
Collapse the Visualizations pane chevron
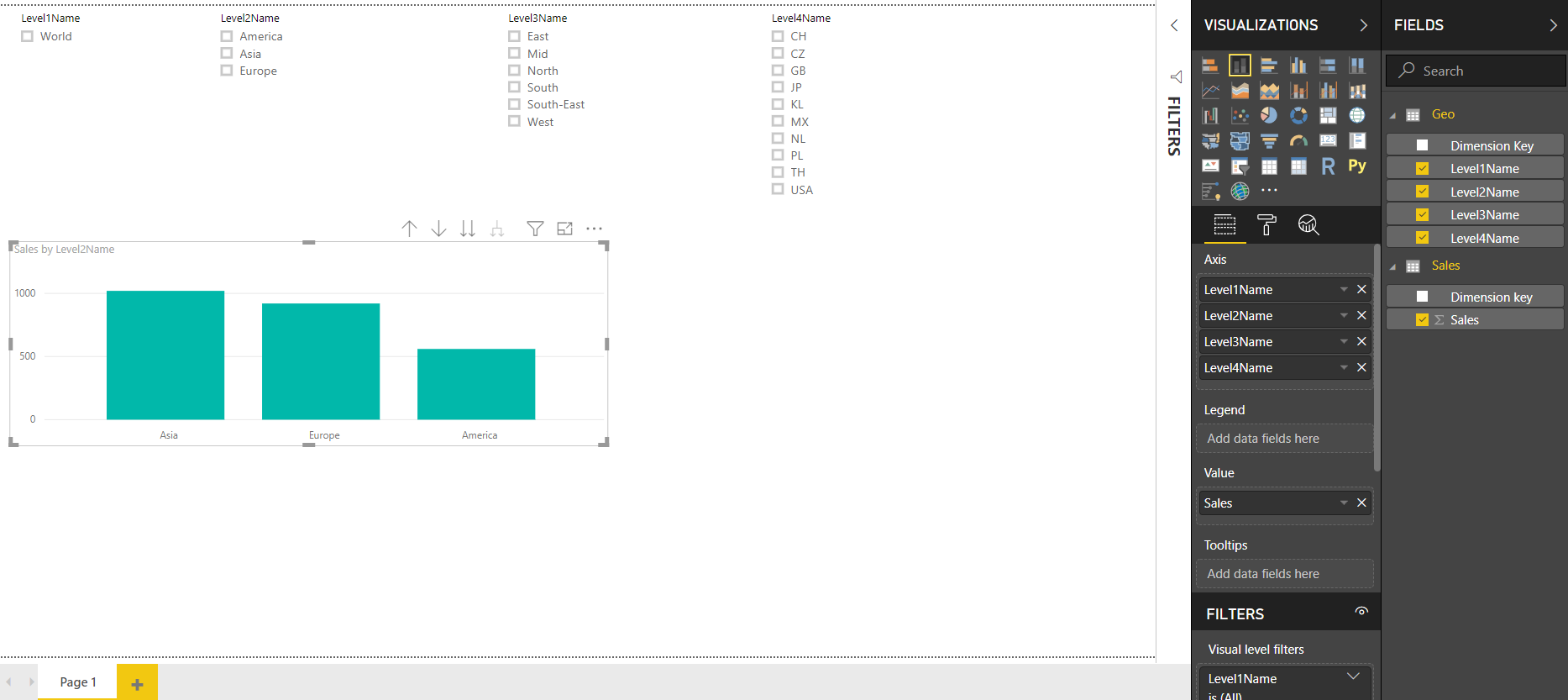(x=1363, y=25)
